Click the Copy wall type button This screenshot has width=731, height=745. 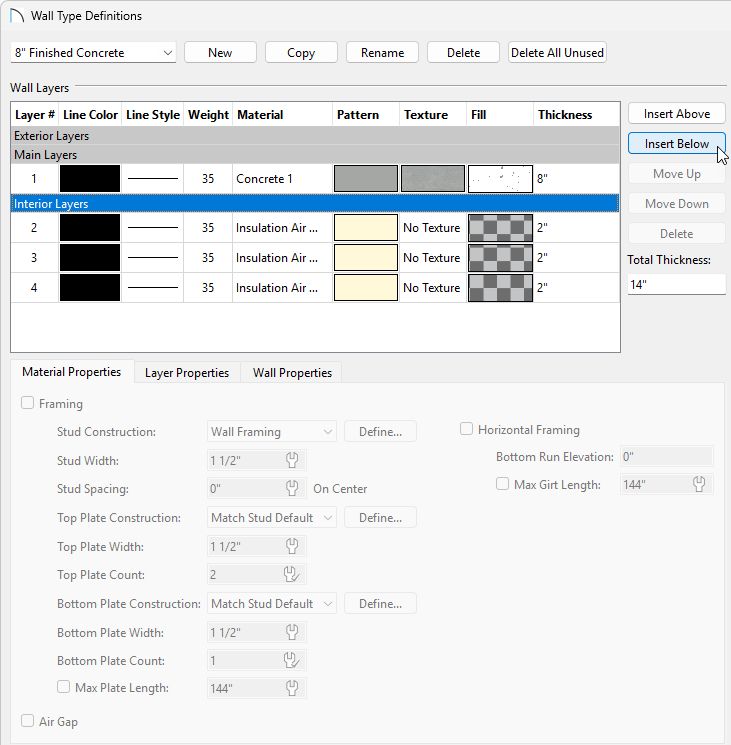pos(301,52)
